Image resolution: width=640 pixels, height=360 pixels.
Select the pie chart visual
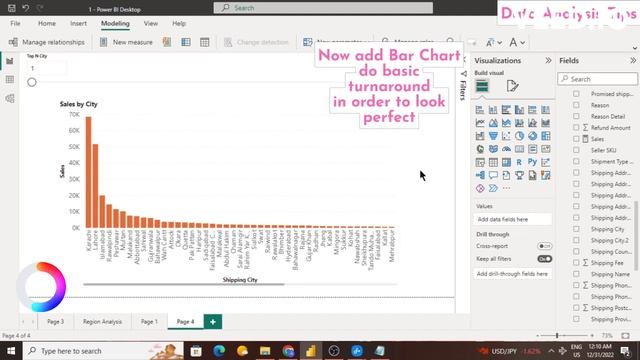[x=519, y=136]
